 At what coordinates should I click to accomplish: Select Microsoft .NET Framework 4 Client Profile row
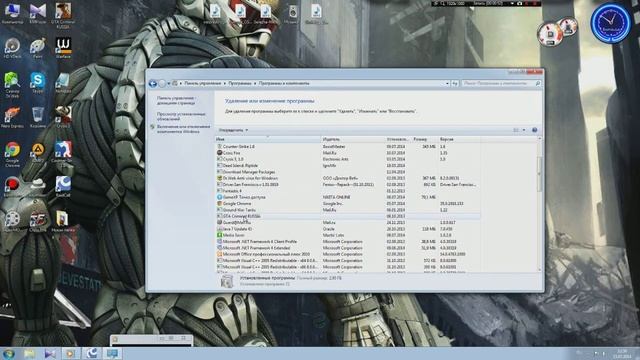coord(348,242)
